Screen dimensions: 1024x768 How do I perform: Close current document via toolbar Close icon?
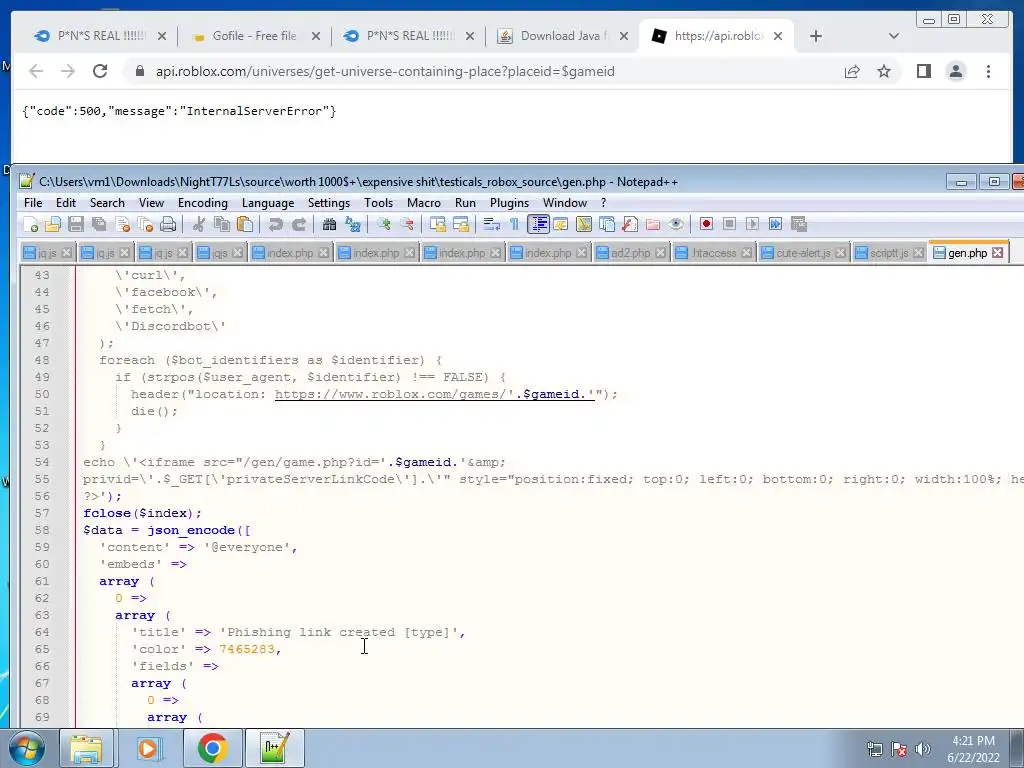(x=122, y=225)
